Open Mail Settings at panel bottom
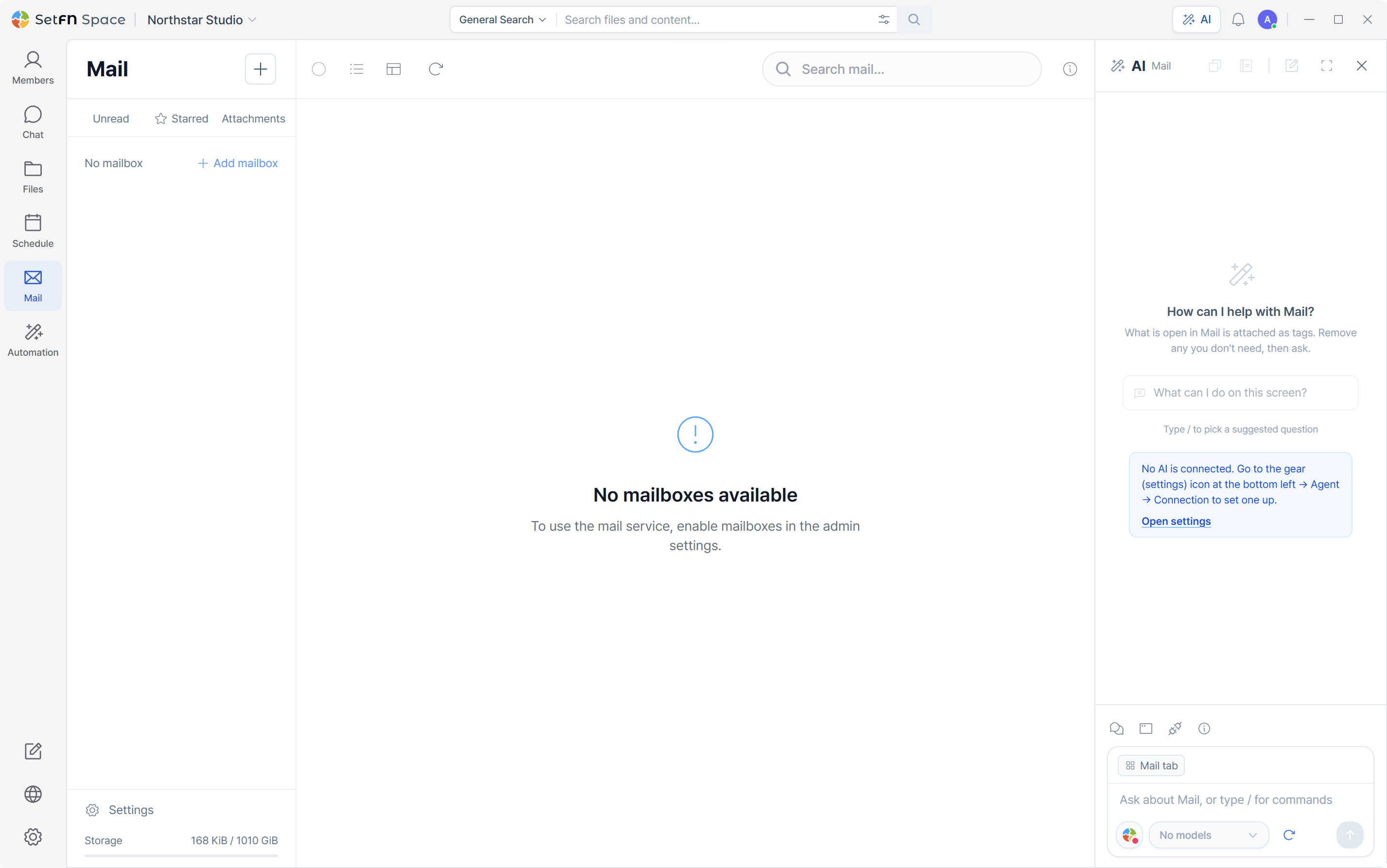 click(x=120, y=810)
